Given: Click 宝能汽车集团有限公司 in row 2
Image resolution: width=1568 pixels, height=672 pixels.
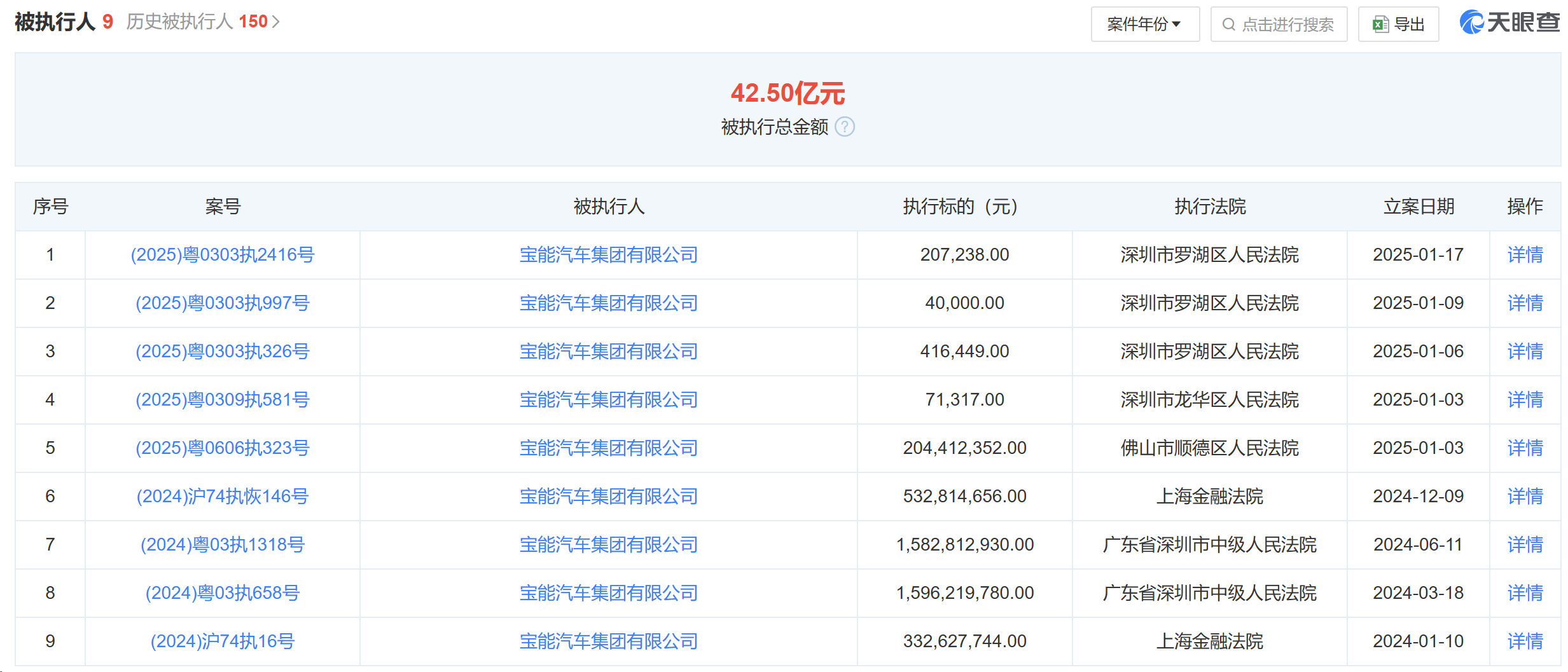Looking at the screenshot, I should point(609,303).
